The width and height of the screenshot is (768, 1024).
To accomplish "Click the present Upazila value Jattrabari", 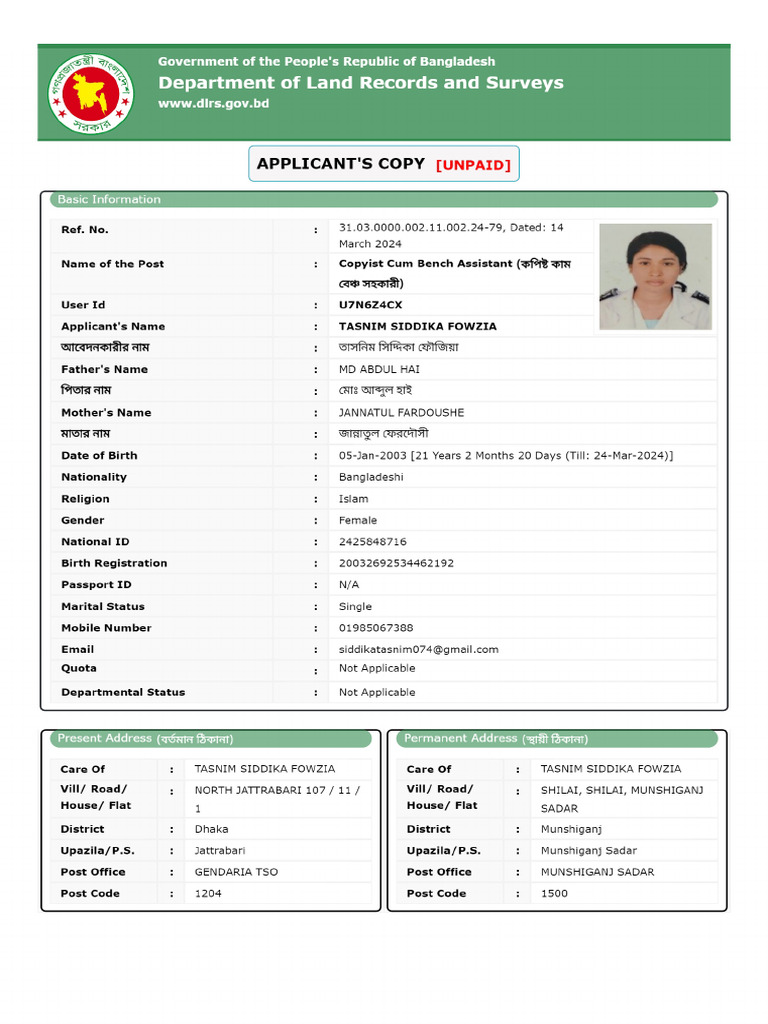I will (x=220, y=851).
